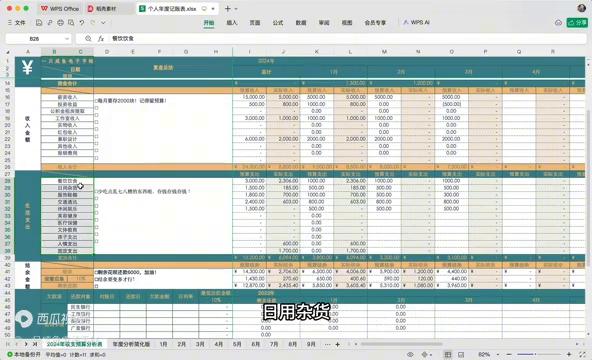
Task: Open the 审阅 ribbon tab
Action: click(324, 23)
